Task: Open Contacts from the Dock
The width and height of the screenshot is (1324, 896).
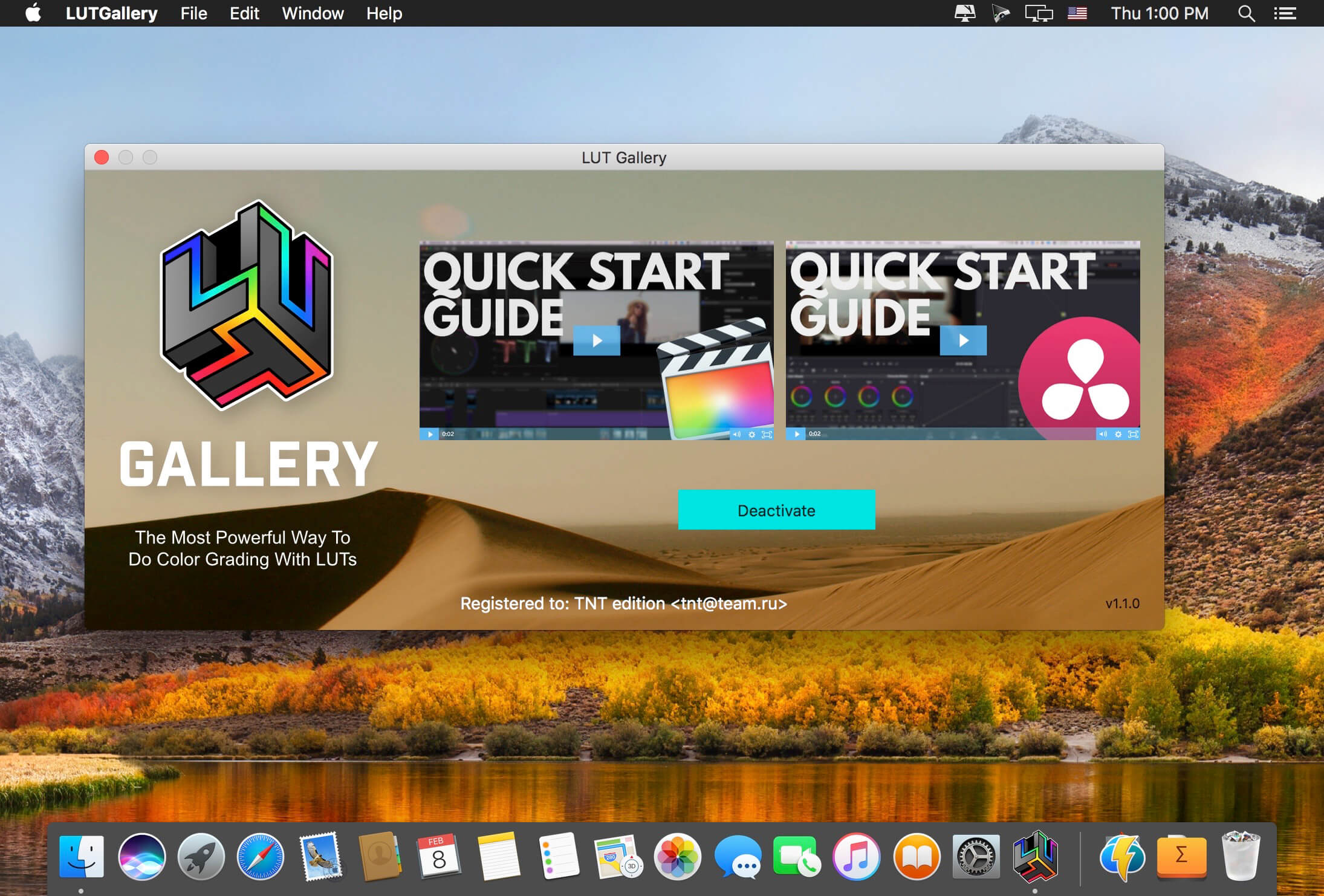Action: (380, 856)
